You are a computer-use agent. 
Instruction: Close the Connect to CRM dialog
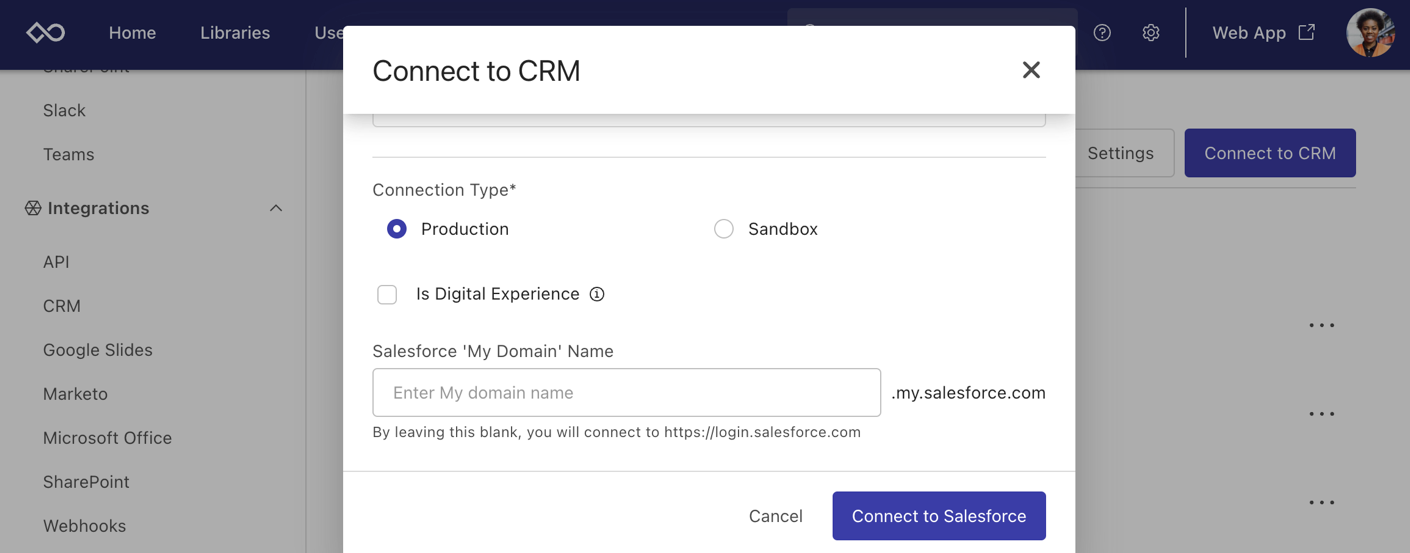point(1031,70)
